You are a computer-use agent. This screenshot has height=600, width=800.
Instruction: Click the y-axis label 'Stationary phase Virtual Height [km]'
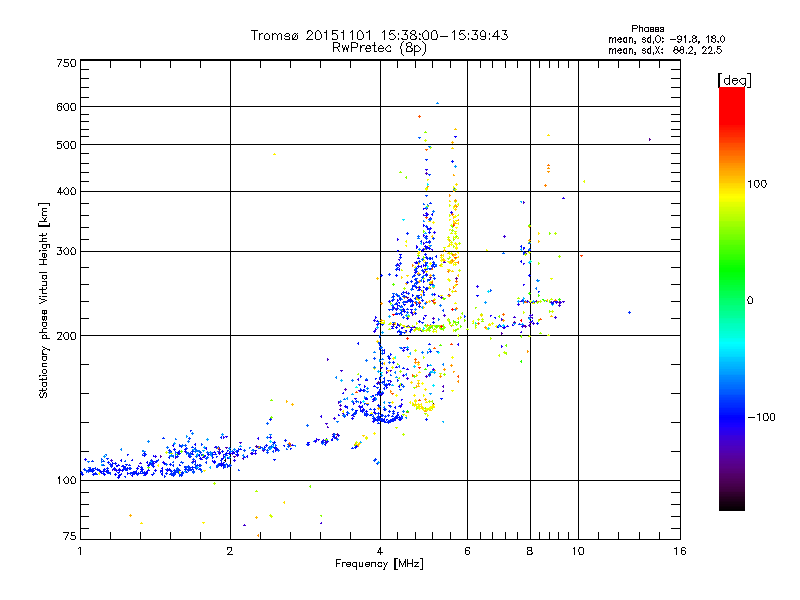click(x=44, y=300)
